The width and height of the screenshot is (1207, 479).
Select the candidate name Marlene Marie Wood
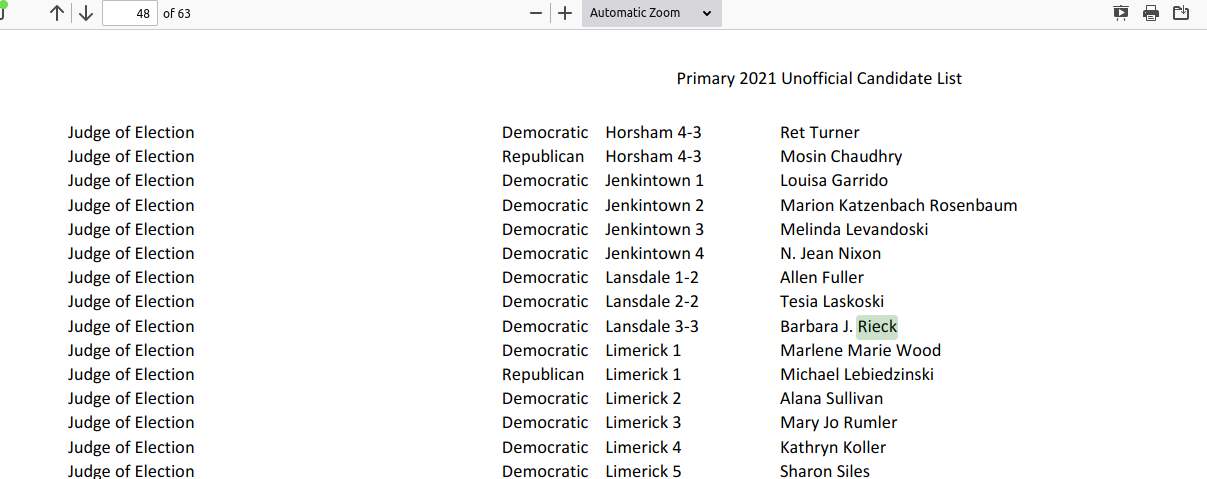pyautogui.click(x=860, y=350)
